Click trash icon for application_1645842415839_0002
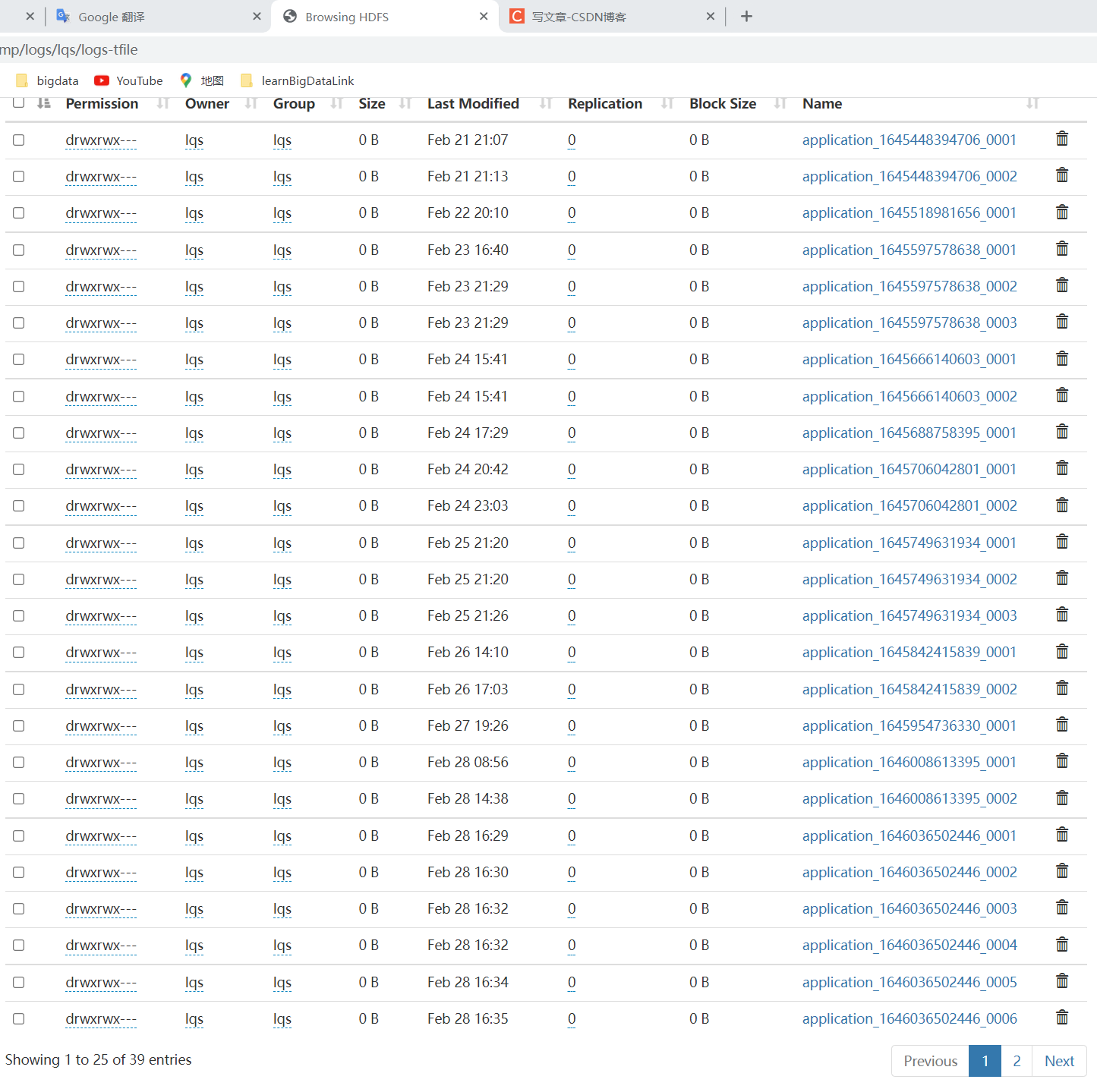 click(1062, 688)
